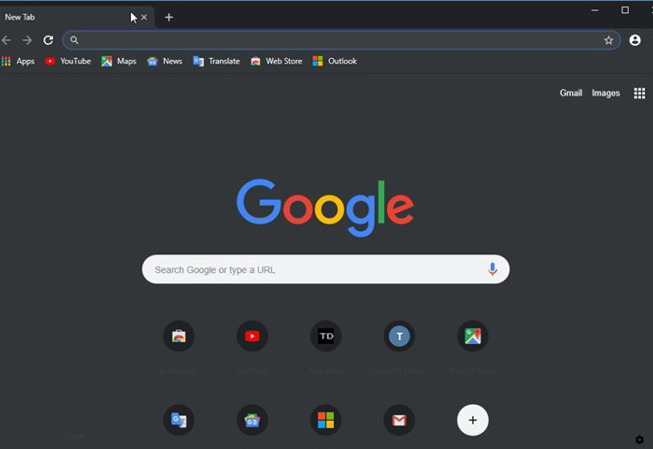Open the Outlook bookmark
The height and width of the screenshot is (449, 653).
pos(335,61)
